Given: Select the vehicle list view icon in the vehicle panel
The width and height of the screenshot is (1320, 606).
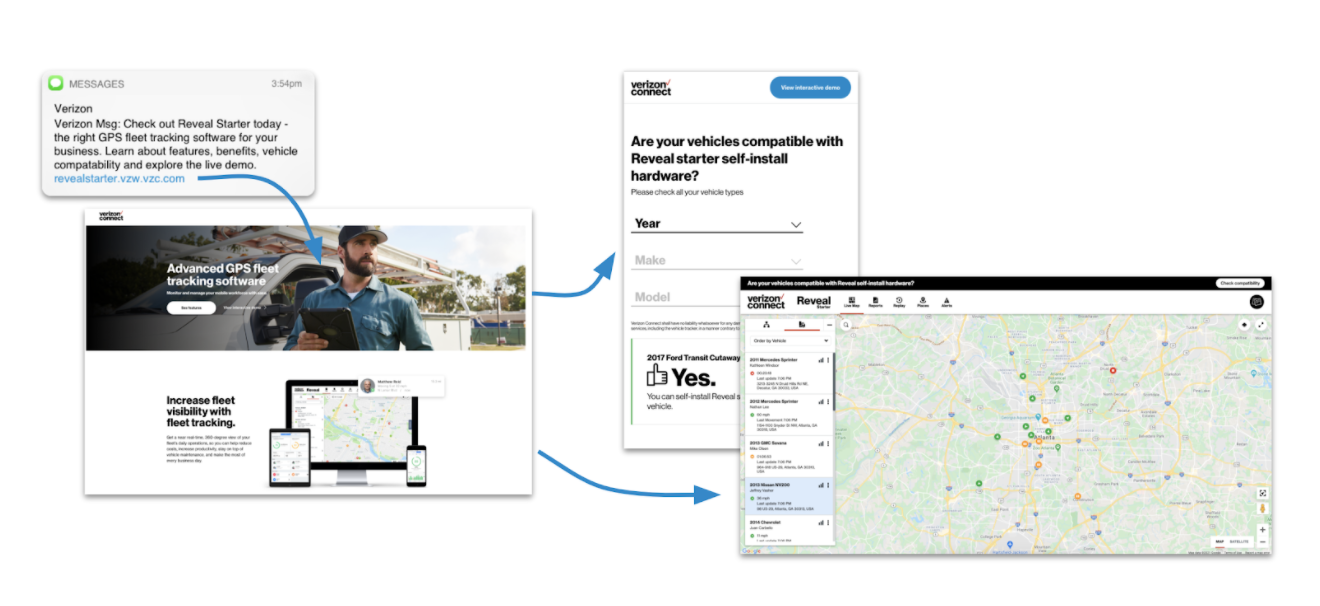Looking at the screenshot, I should click(802, 325).
